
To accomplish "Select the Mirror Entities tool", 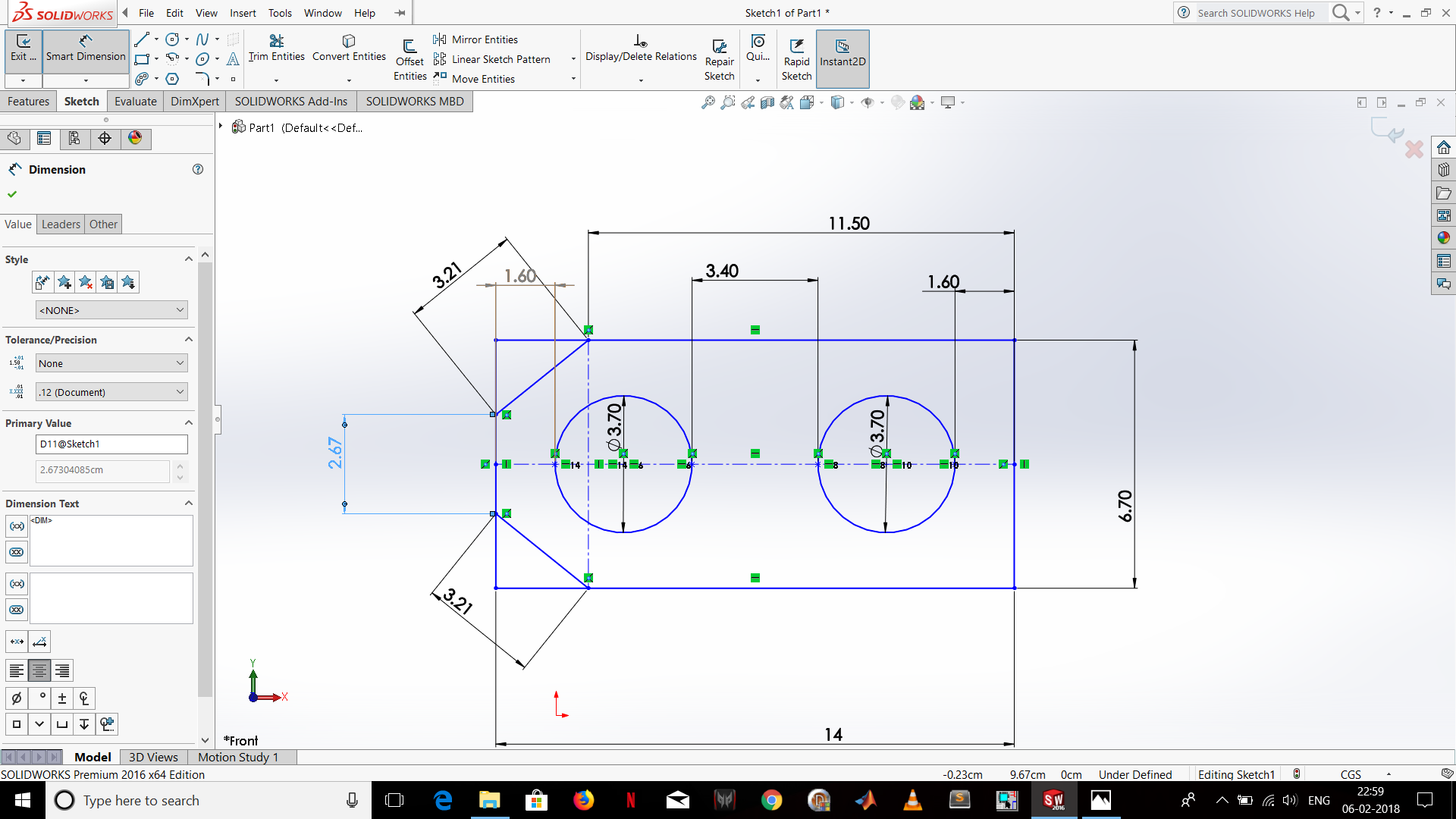I will pos(483,38).
